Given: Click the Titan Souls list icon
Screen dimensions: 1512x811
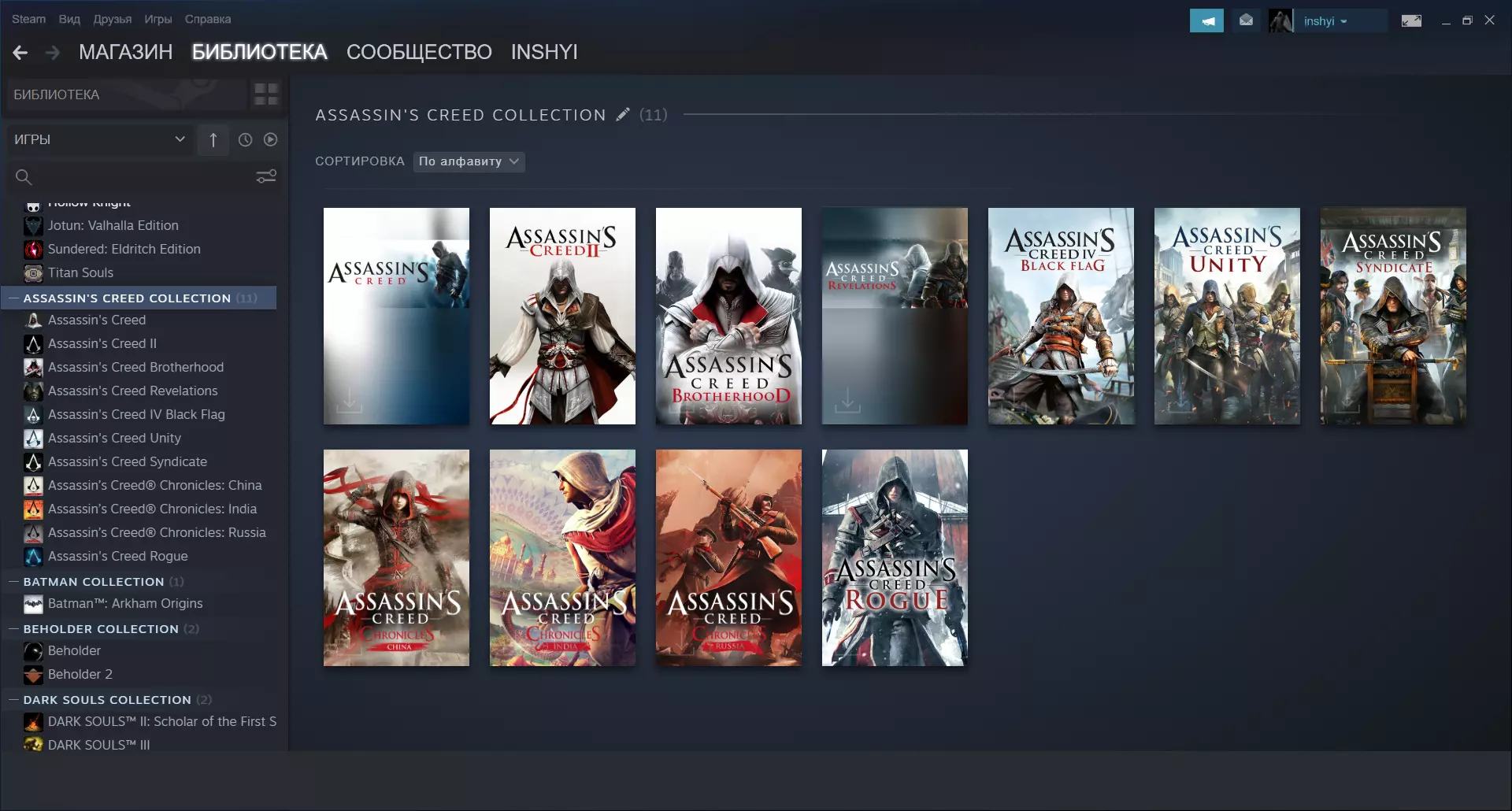Looking at the screenshot, I should 33,273.
